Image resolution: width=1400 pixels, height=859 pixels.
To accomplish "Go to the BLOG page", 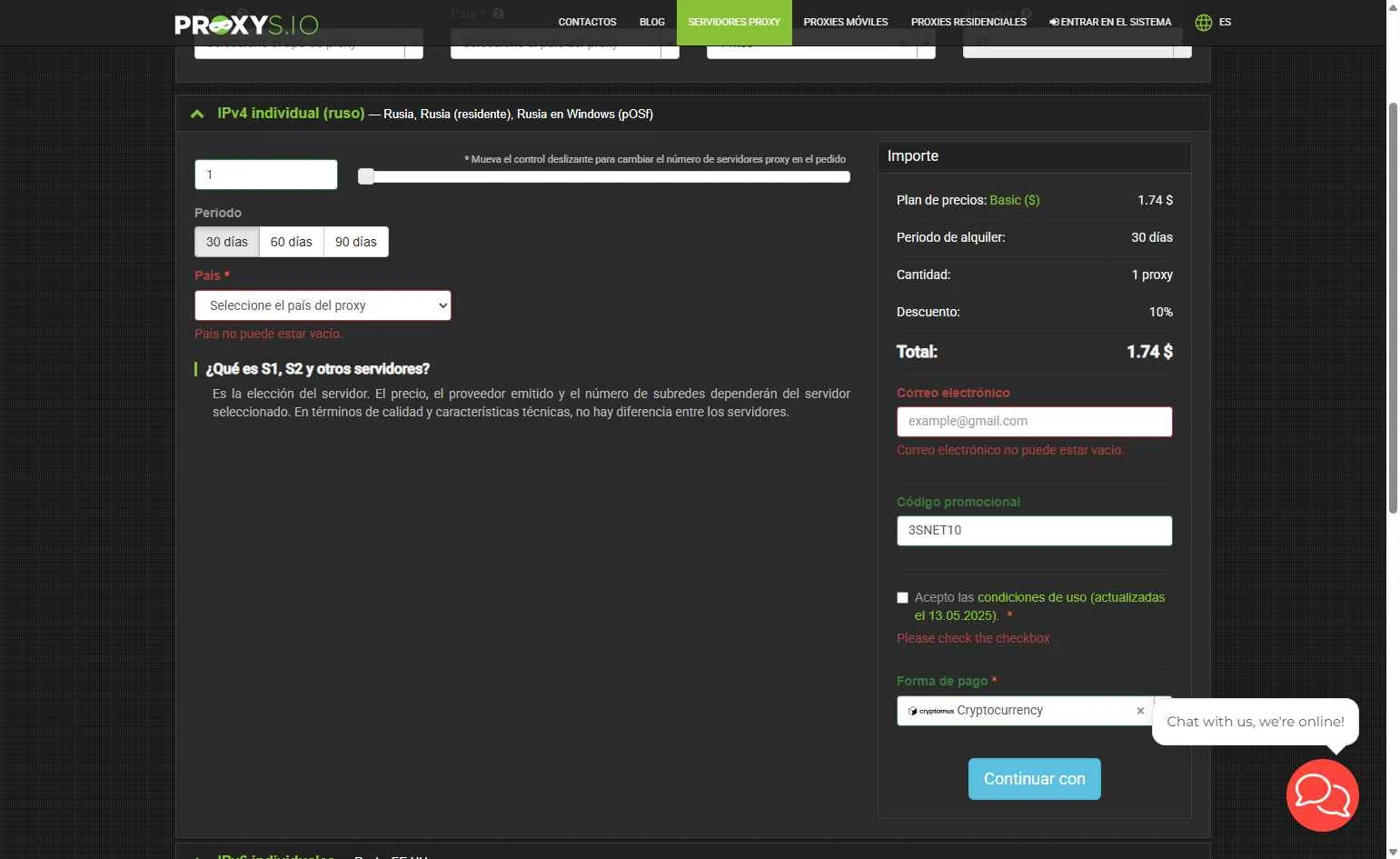I will click(x=651, y=22).
